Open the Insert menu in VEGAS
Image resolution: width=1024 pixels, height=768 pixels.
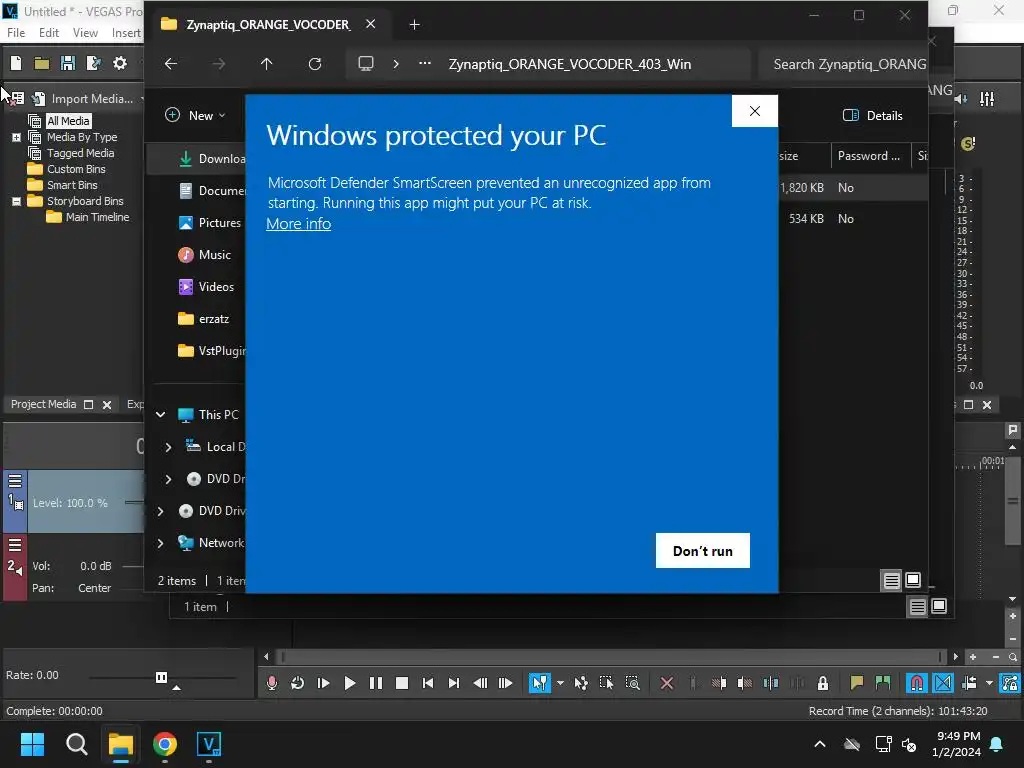click(x=126, y=33)
